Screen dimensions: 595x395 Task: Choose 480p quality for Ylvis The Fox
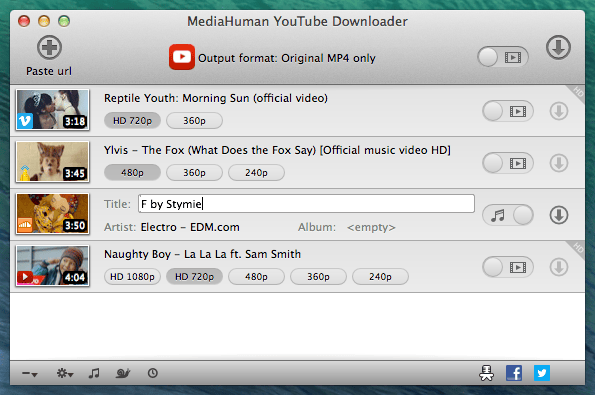click(x=132, y=173)
